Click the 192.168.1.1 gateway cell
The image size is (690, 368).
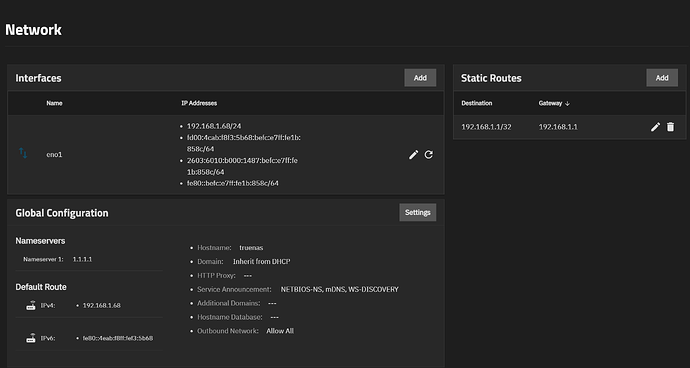pyautogui.click(x=558, y=127)
